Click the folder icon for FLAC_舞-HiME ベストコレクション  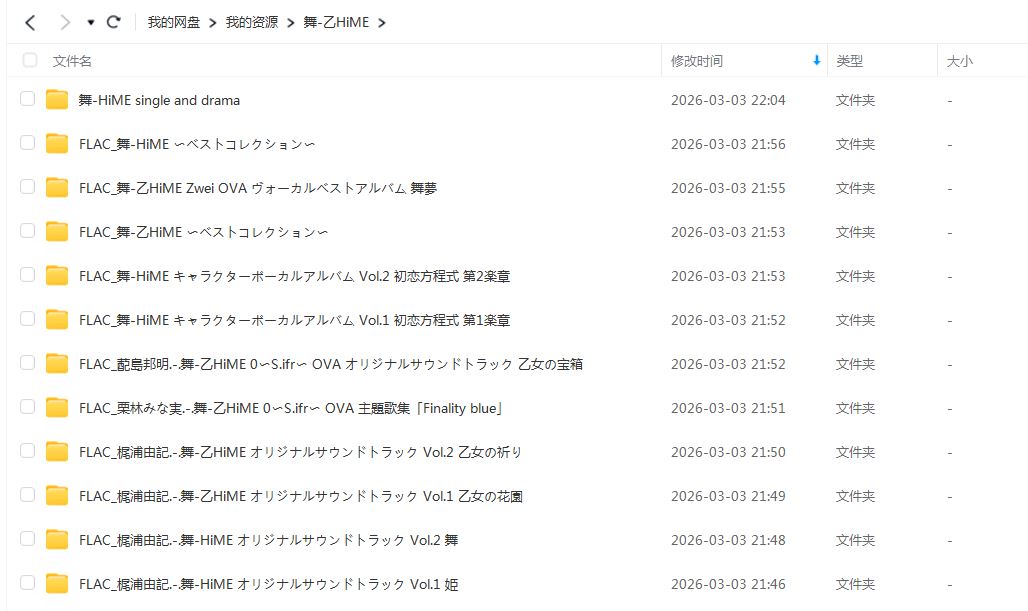coord(57,144)
